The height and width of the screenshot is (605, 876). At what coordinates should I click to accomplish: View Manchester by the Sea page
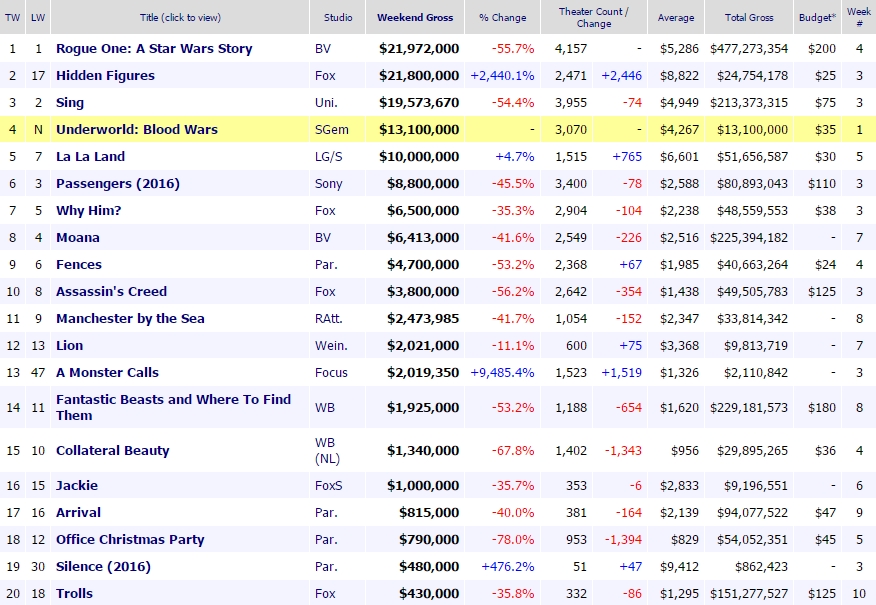click(x=130, y=318)
